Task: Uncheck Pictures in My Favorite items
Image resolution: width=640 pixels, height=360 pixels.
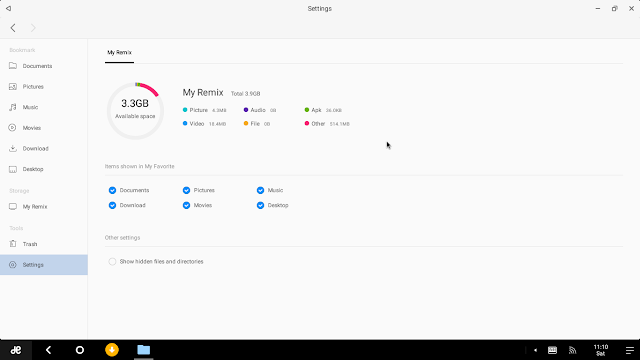Action: tap(187, 190)
